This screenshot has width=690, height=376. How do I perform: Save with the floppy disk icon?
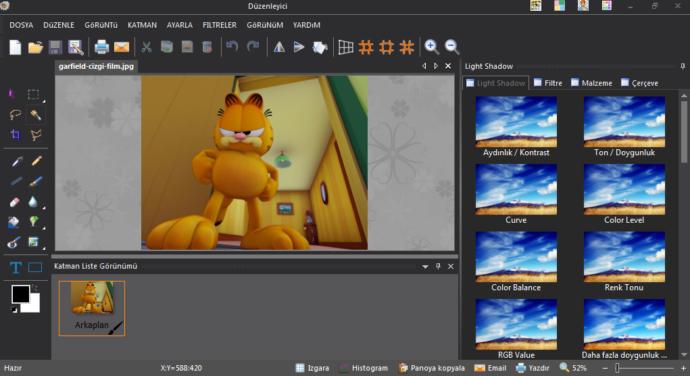point(55,47)
